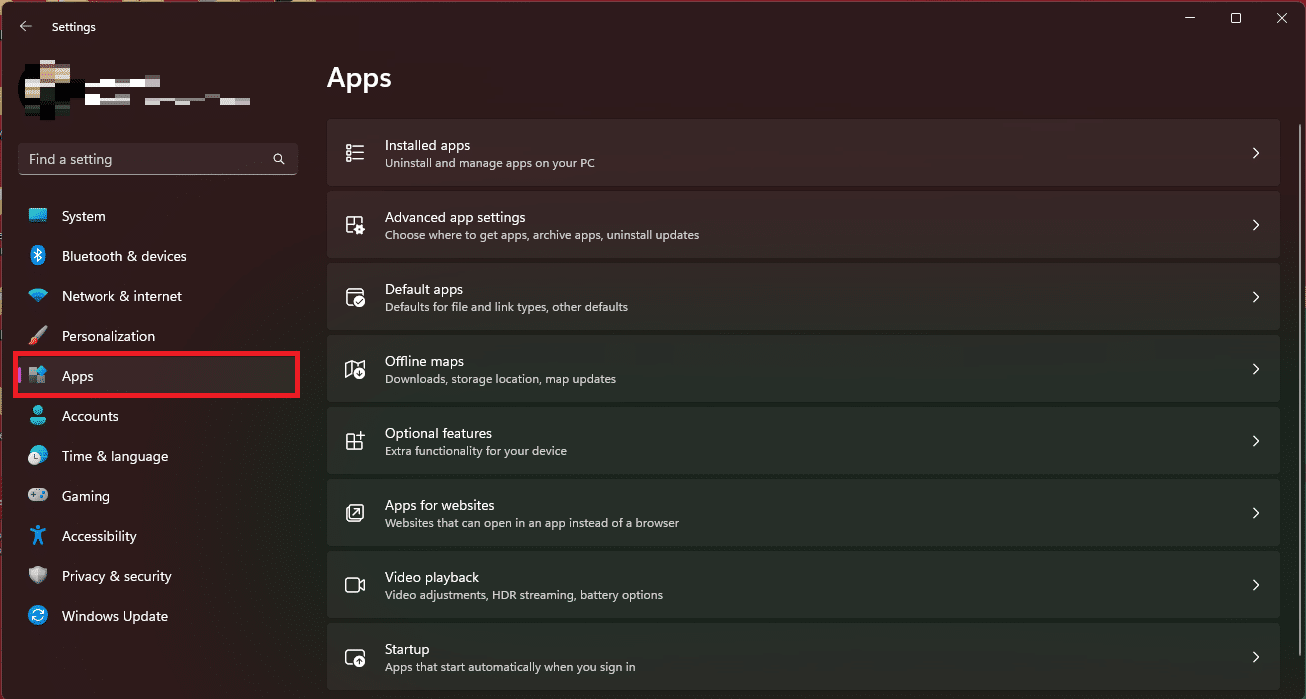
Task: Click the Video playback chevron arrow
Action: pos(1256,585)
